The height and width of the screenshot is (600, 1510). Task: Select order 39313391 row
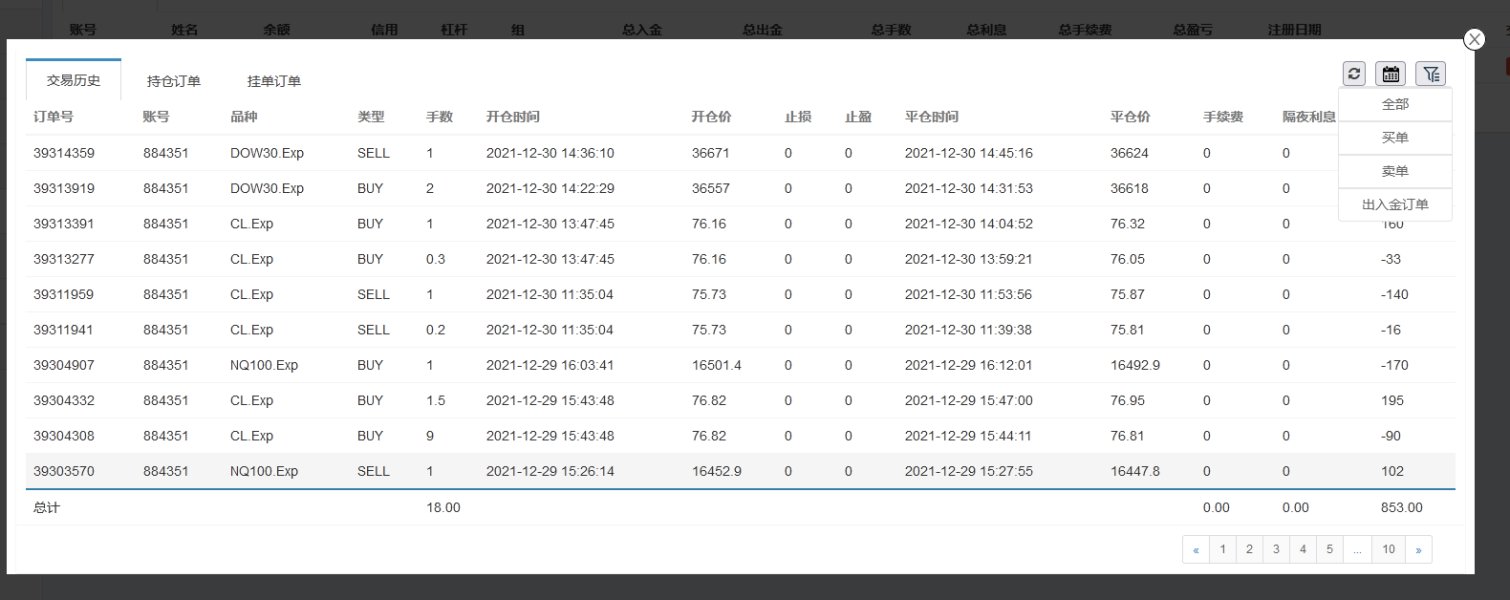coord(740,224)
